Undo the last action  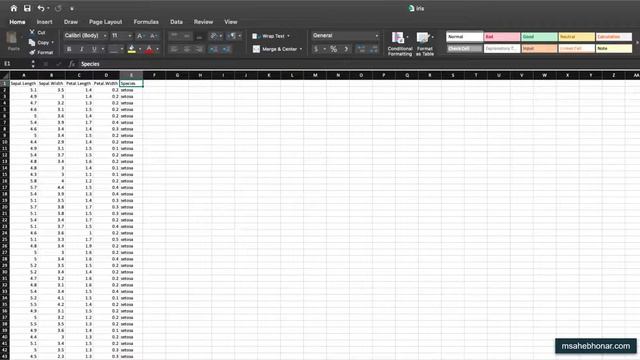coord(41,8)
